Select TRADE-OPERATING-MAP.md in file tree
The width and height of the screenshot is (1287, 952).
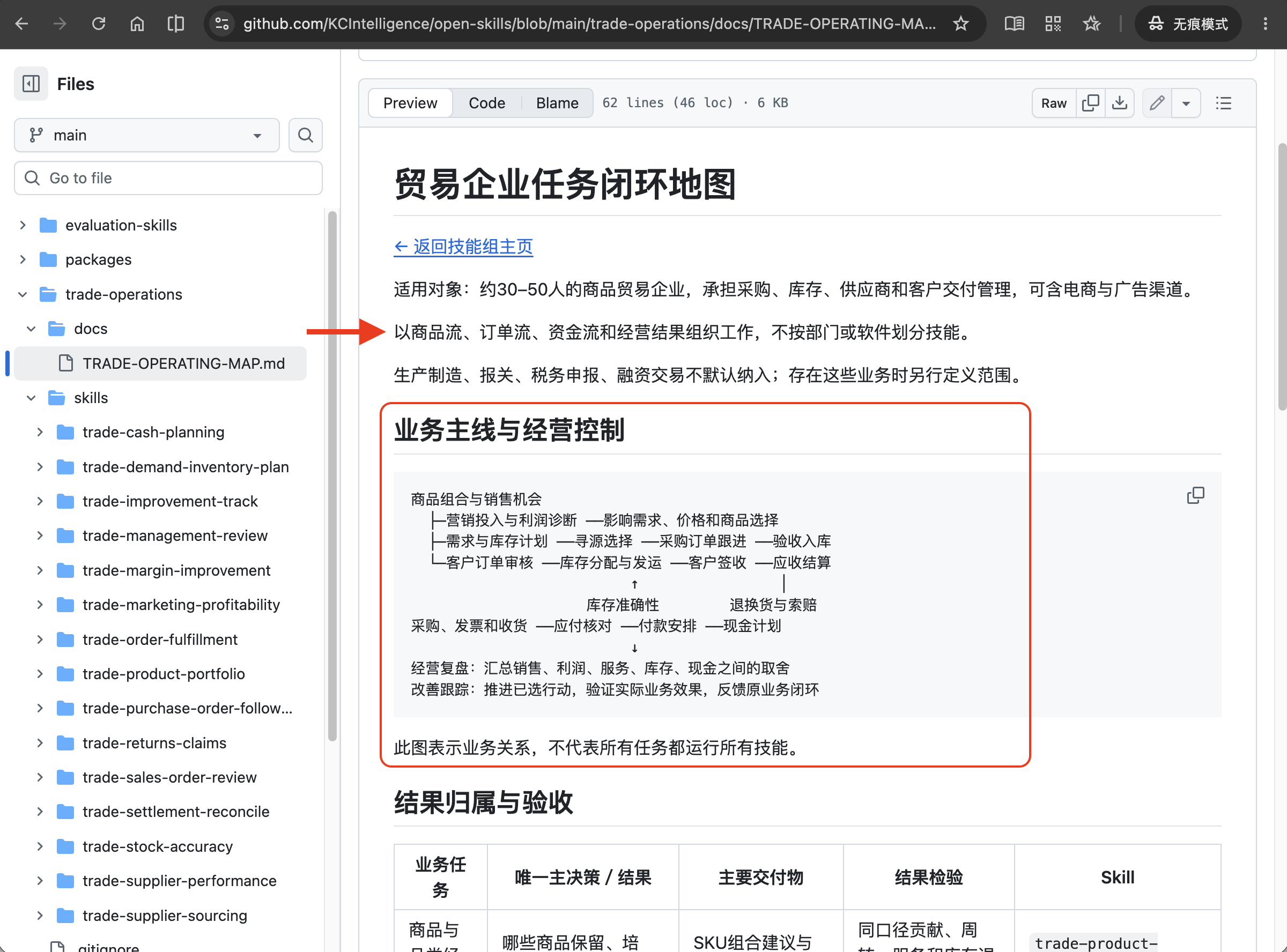point(160,363)
